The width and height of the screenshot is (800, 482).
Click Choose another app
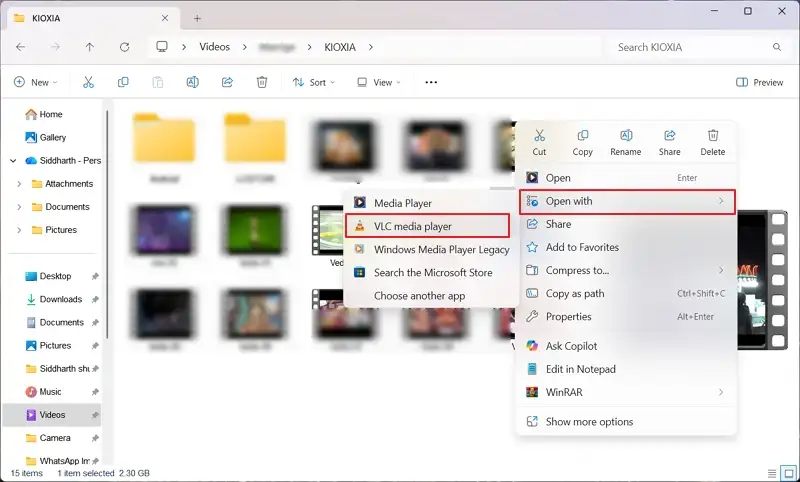[x=431, y=296]
